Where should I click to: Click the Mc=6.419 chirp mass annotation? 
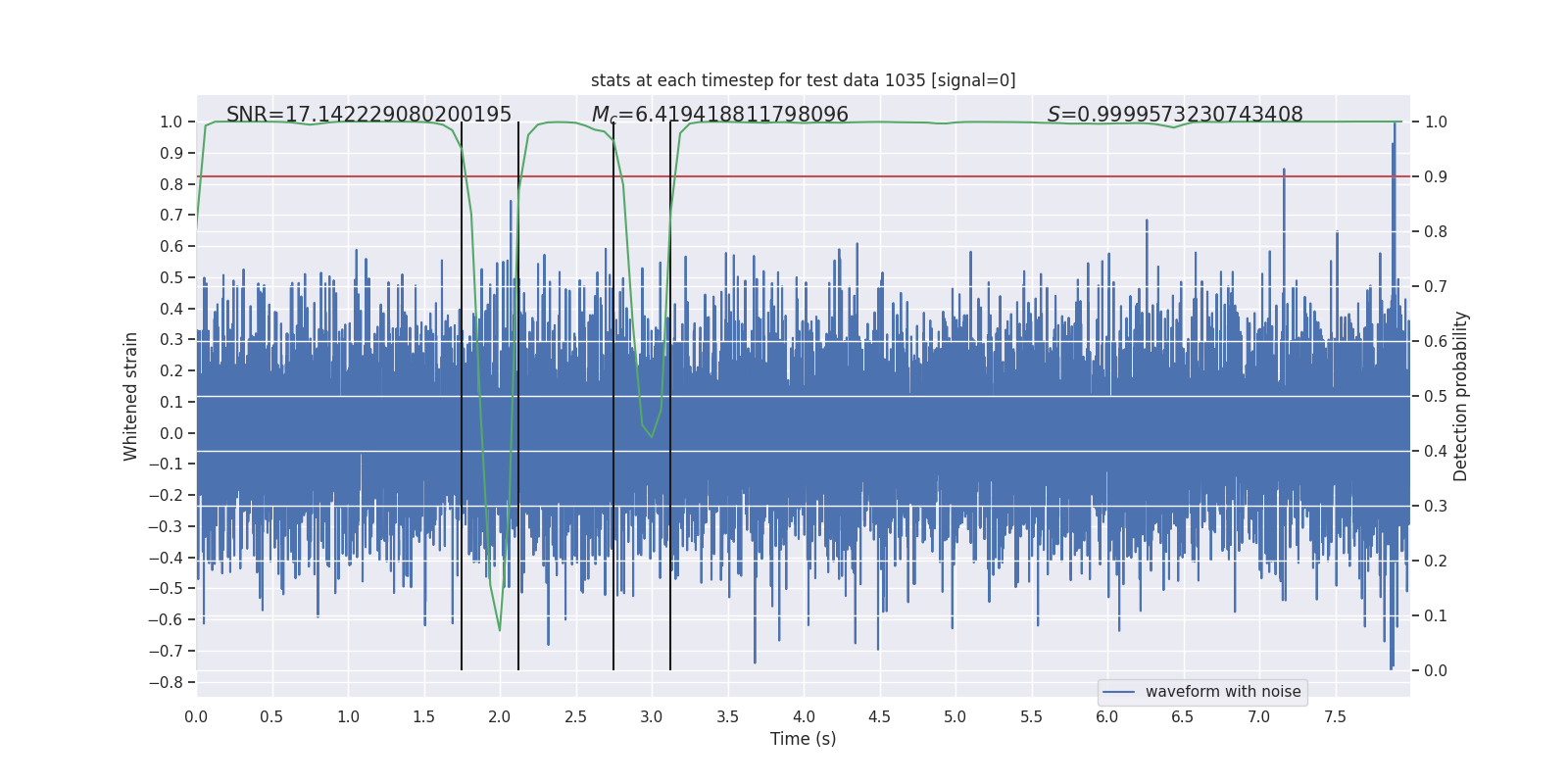(x=719, y=115)
